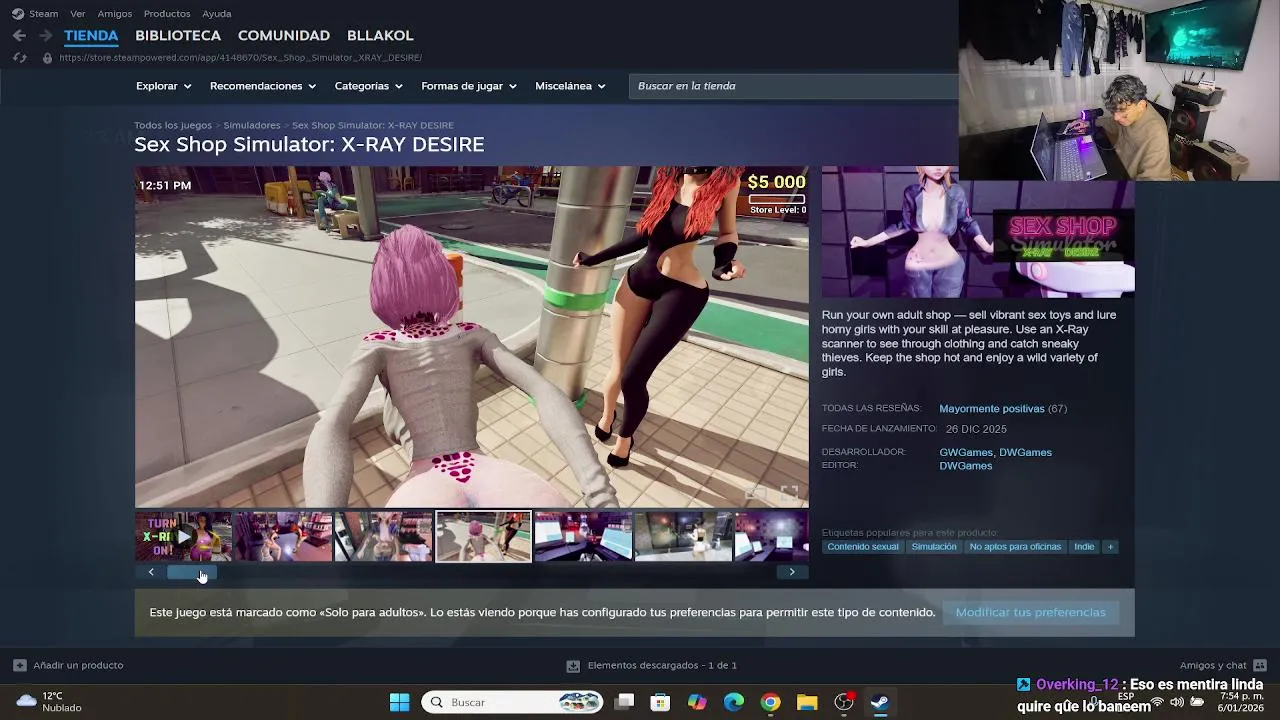Screen dimensions: 1280x720
Task: Open the Steam menu
Action: (35, 14)
